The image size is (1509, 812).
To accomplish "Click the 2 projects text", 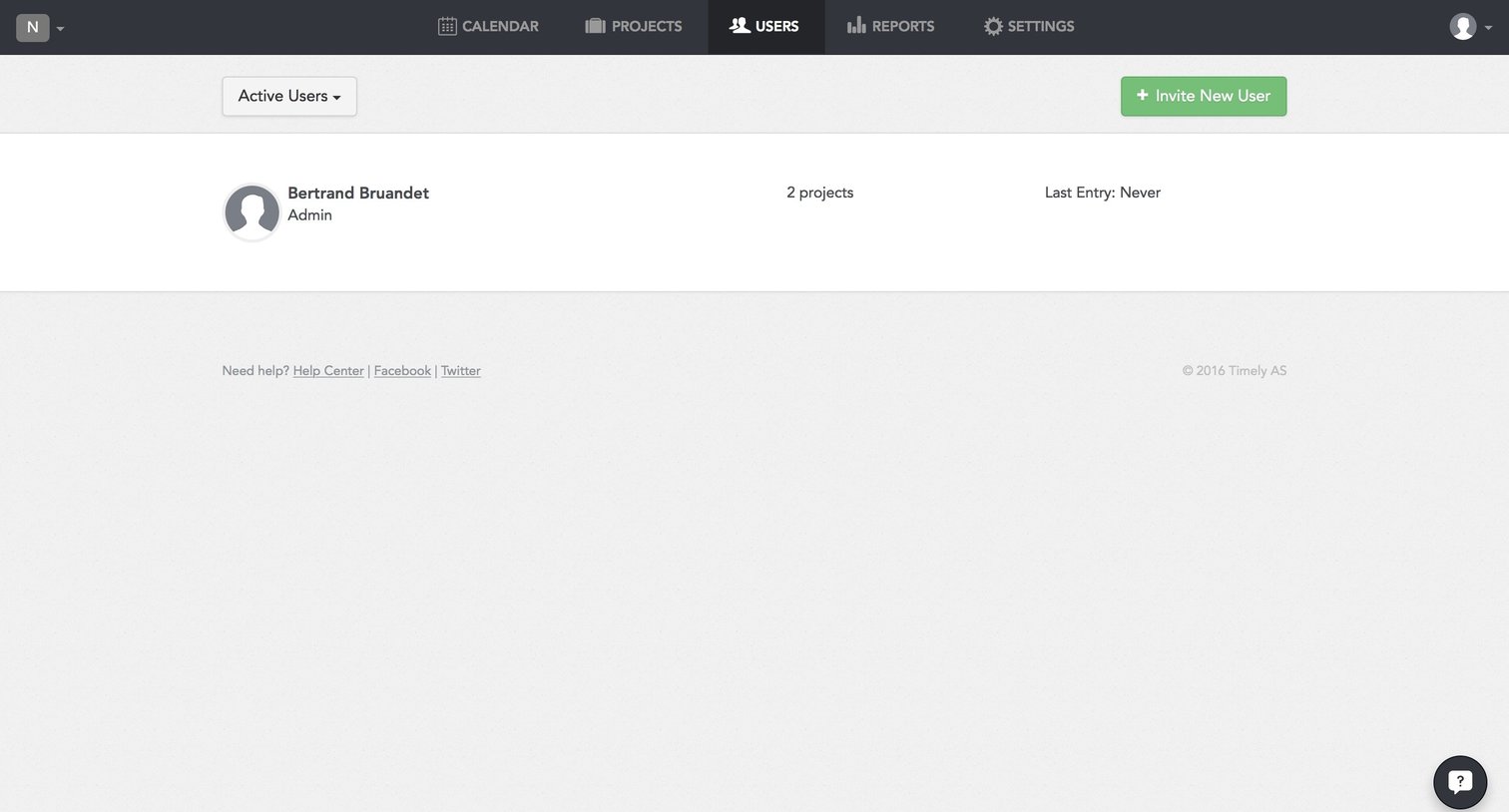I will (x=820, y=193).
